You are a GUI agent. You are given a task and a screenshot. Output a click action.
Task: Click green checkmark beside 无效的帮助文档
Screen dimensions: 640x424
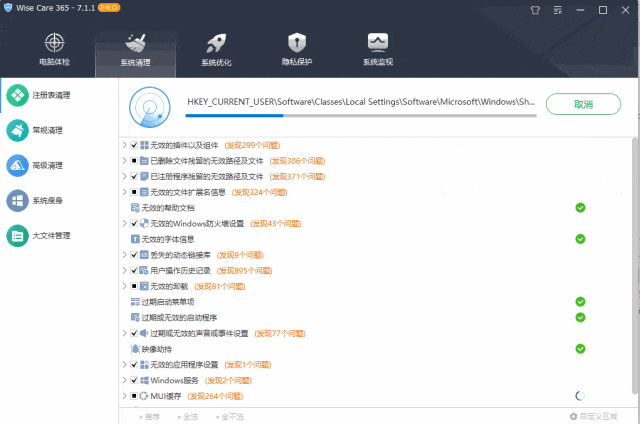pyautogui.click(x=580, y=208)
